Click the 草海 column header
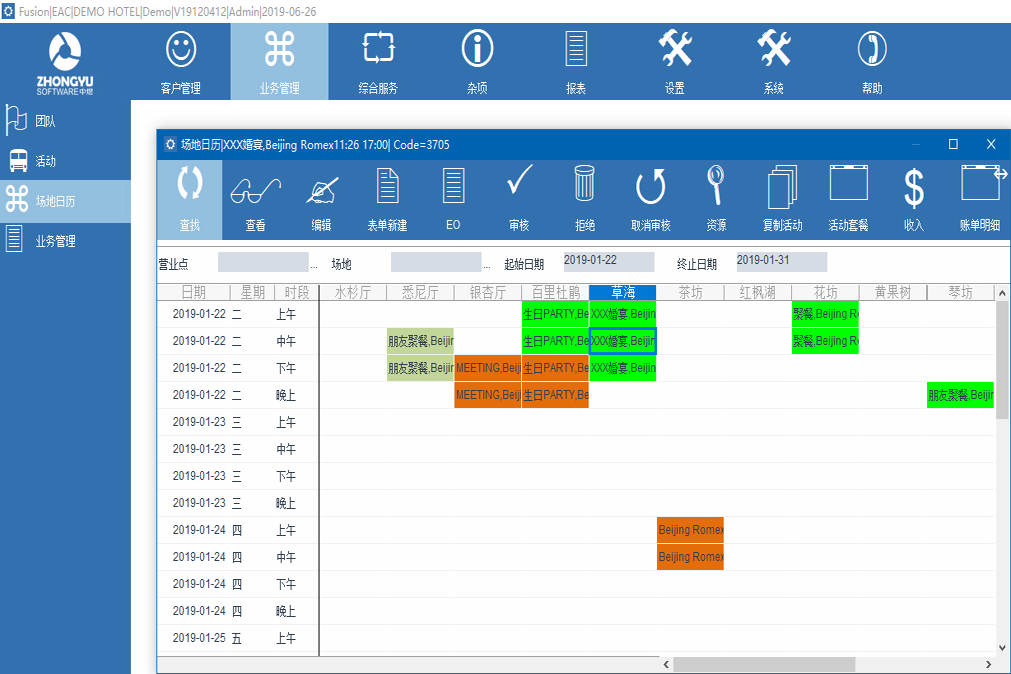 (x=622, y=292)
